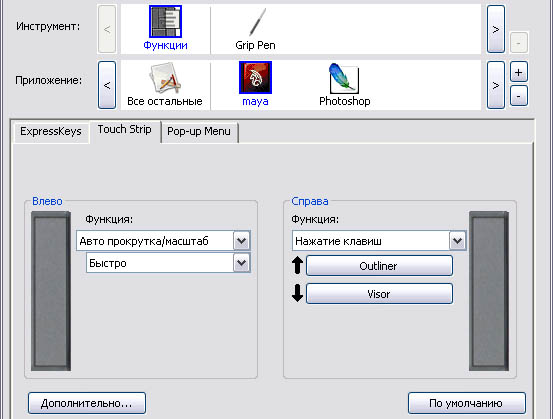
Task: Click the down arrow beside Visor
Action: click(x=298, y=293)
